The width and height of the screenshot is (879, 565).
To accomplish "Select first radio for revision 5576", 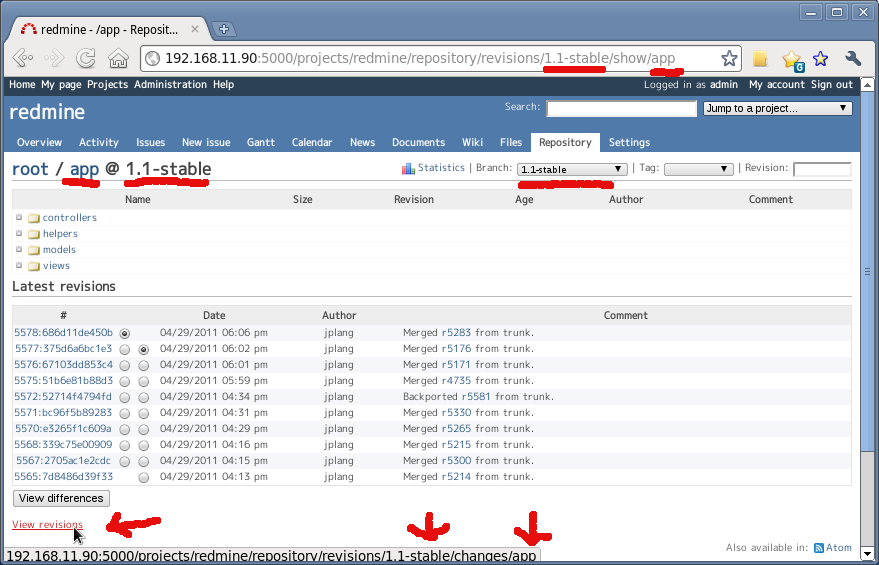I will pyautogui.click(x=124, y=365).
